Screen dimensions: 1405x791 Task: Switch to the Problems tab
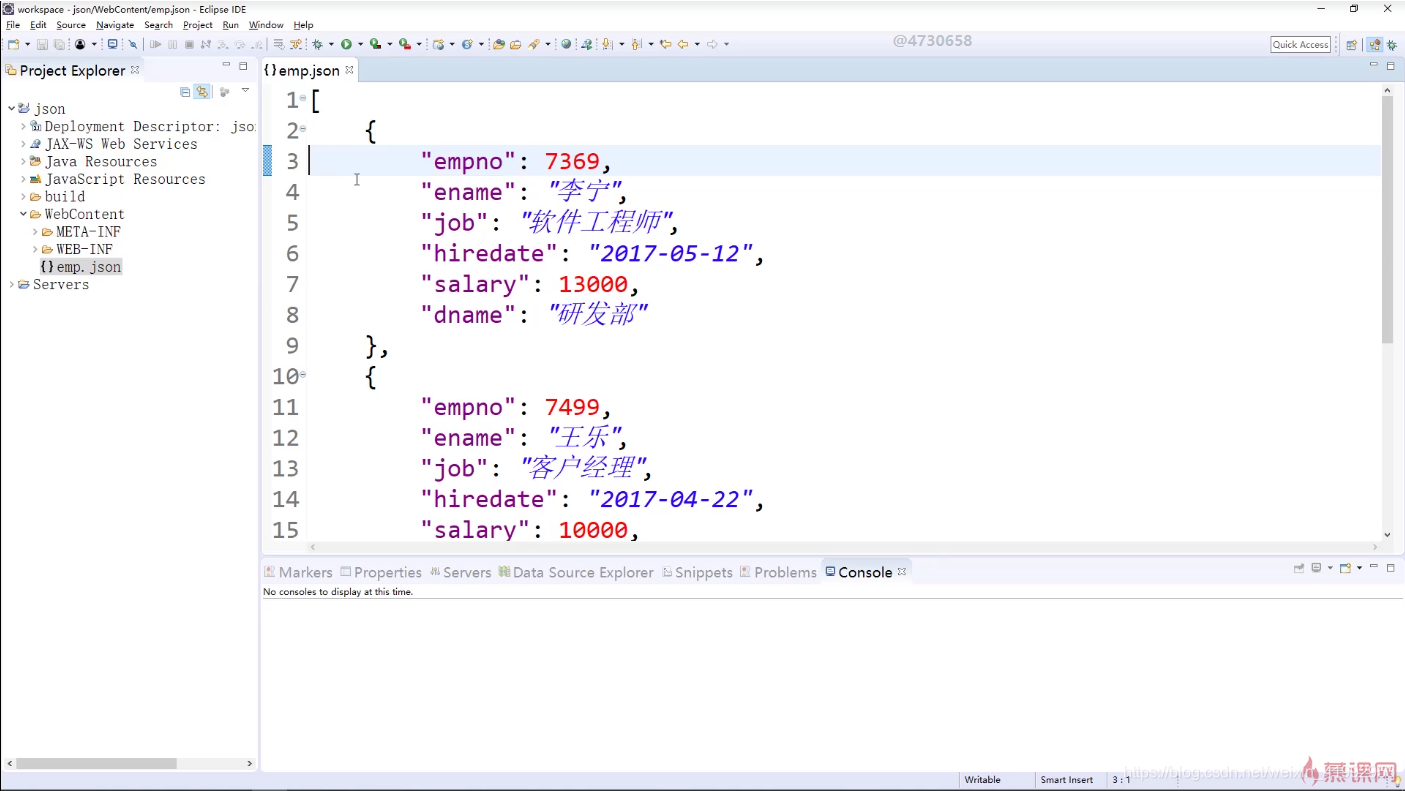click(x=778, y=572)
